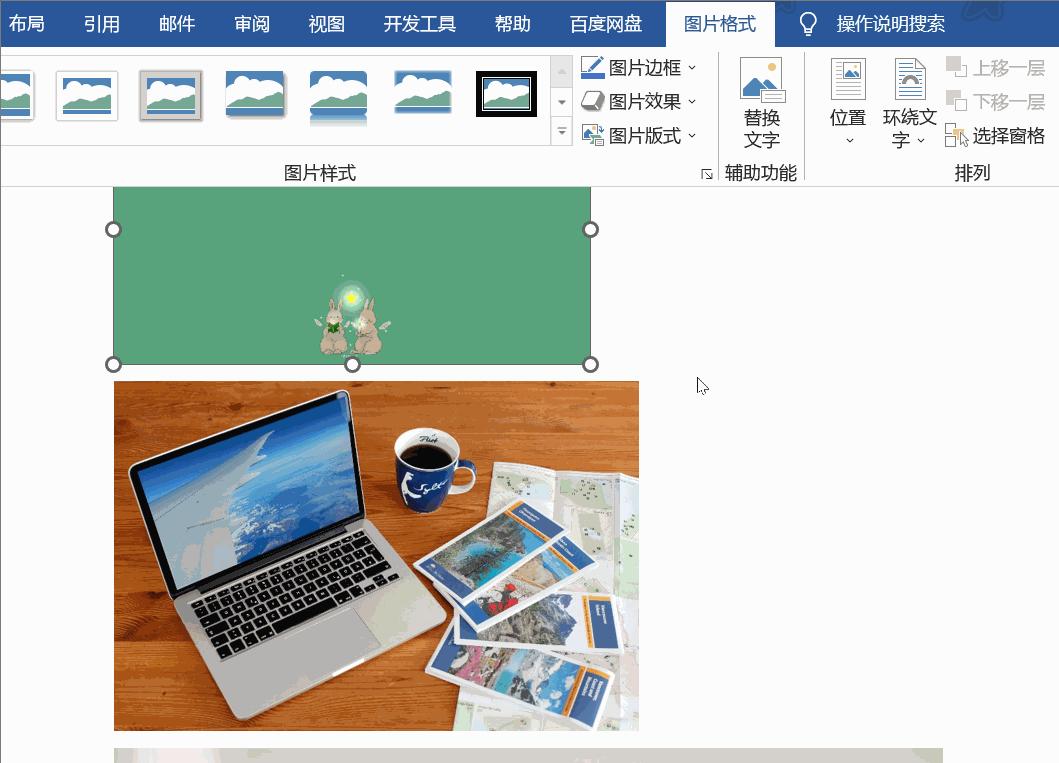Switch to the 审阅 ribbon tab
This screenshot has width=1059, height=763.
(x=251, y=21)
